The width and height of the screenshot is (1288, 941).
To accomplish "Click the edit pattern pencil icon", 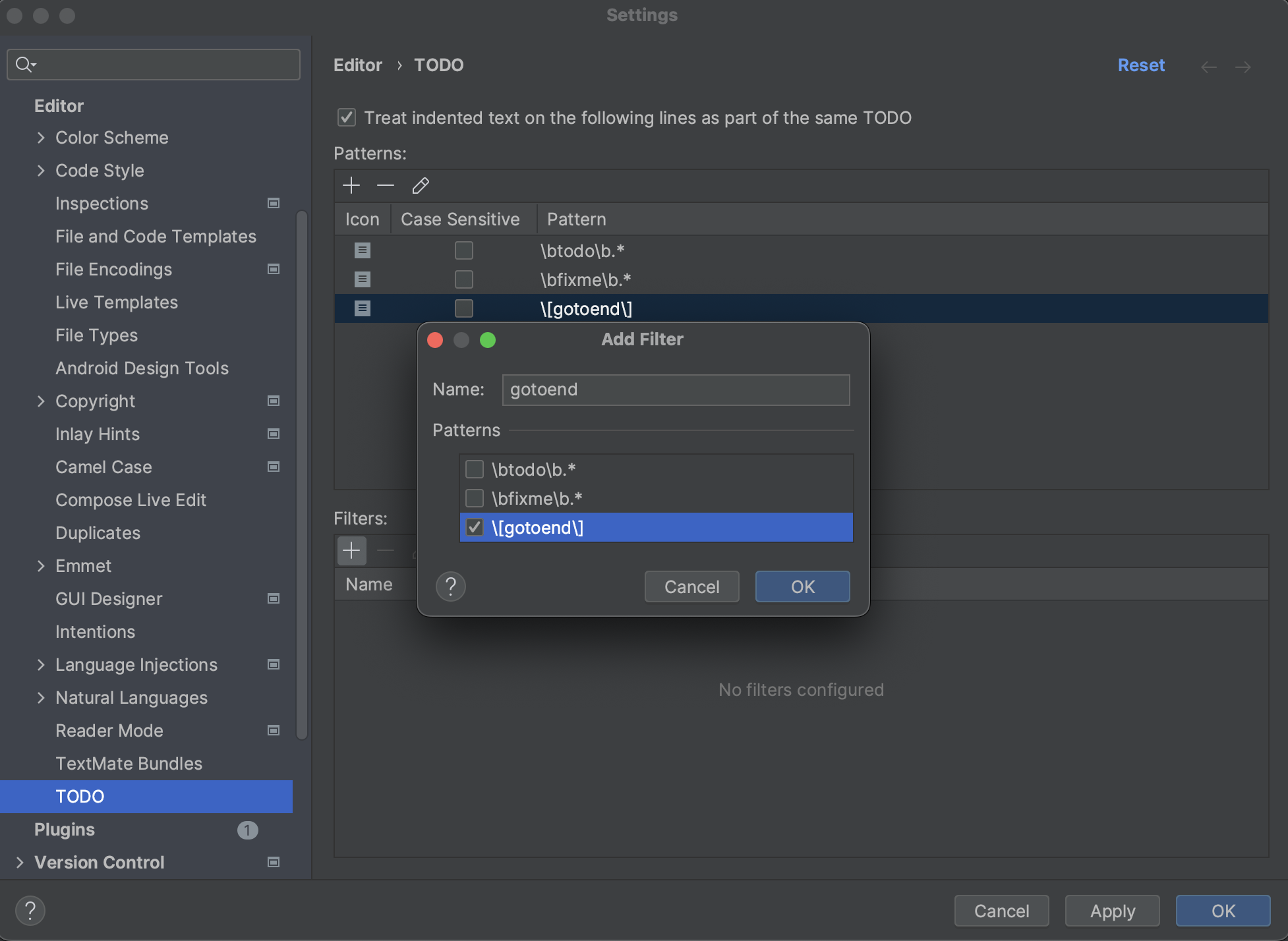I will [421, 186].
